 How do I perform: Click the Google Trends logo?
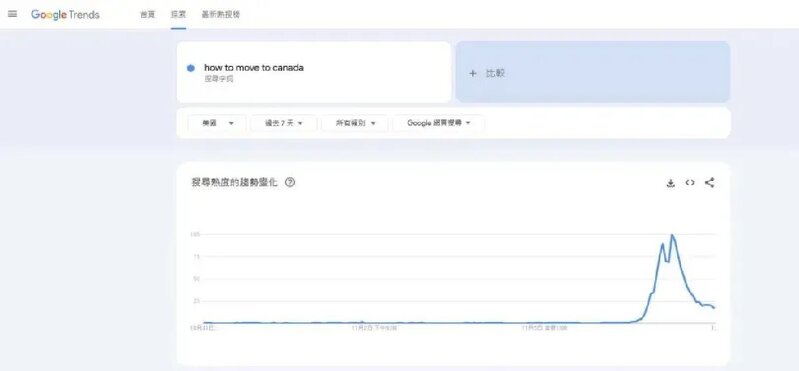point(65,15)
